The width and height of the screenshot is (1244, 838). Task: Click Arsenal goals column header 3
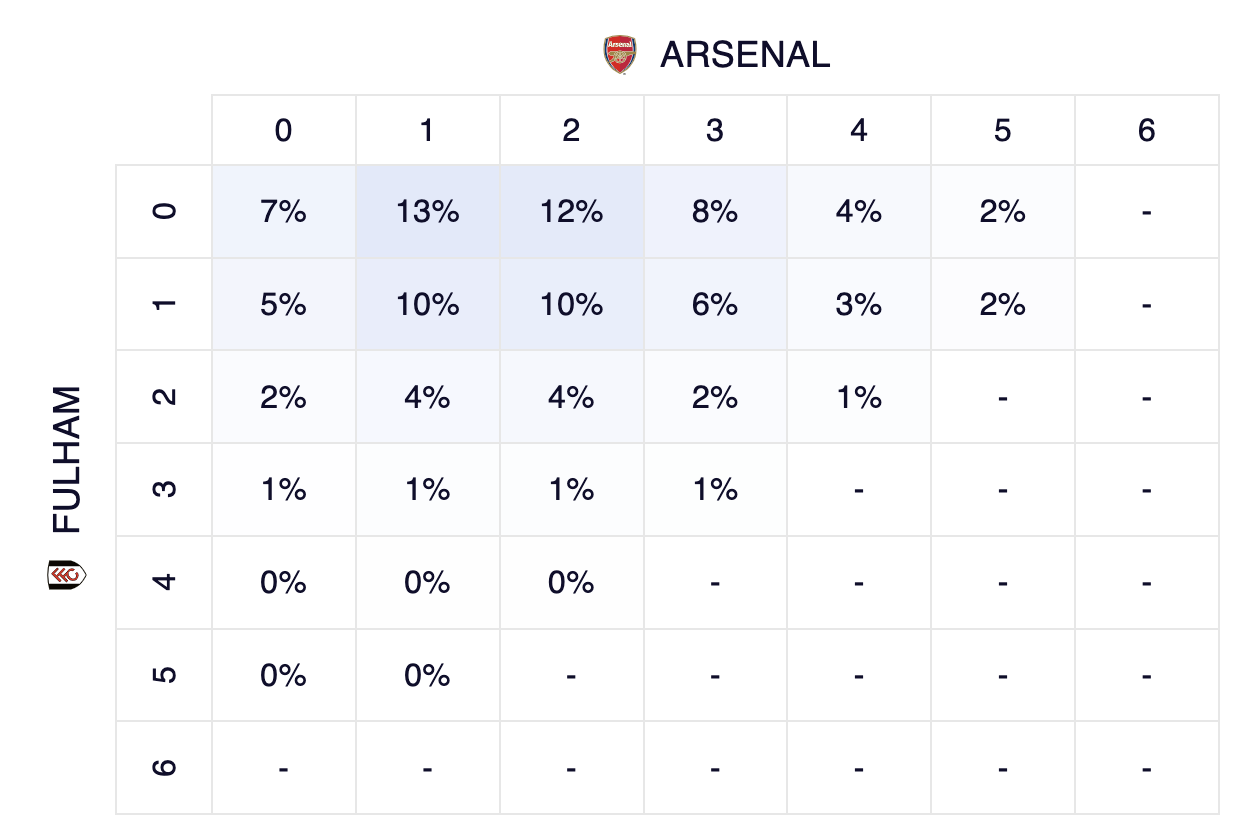point(715,131)
